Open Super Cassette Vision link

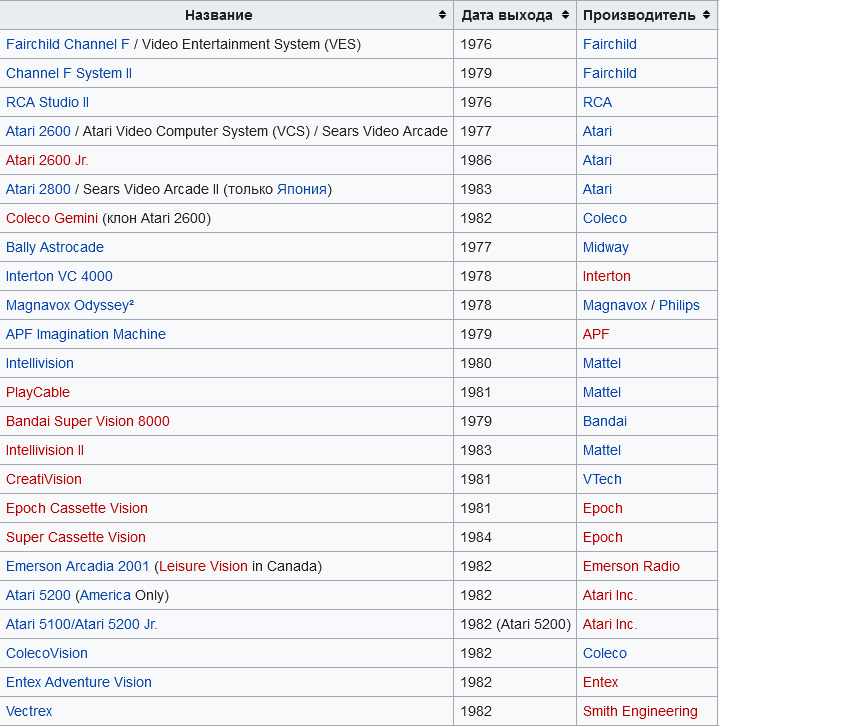click(x=76, y=537)
